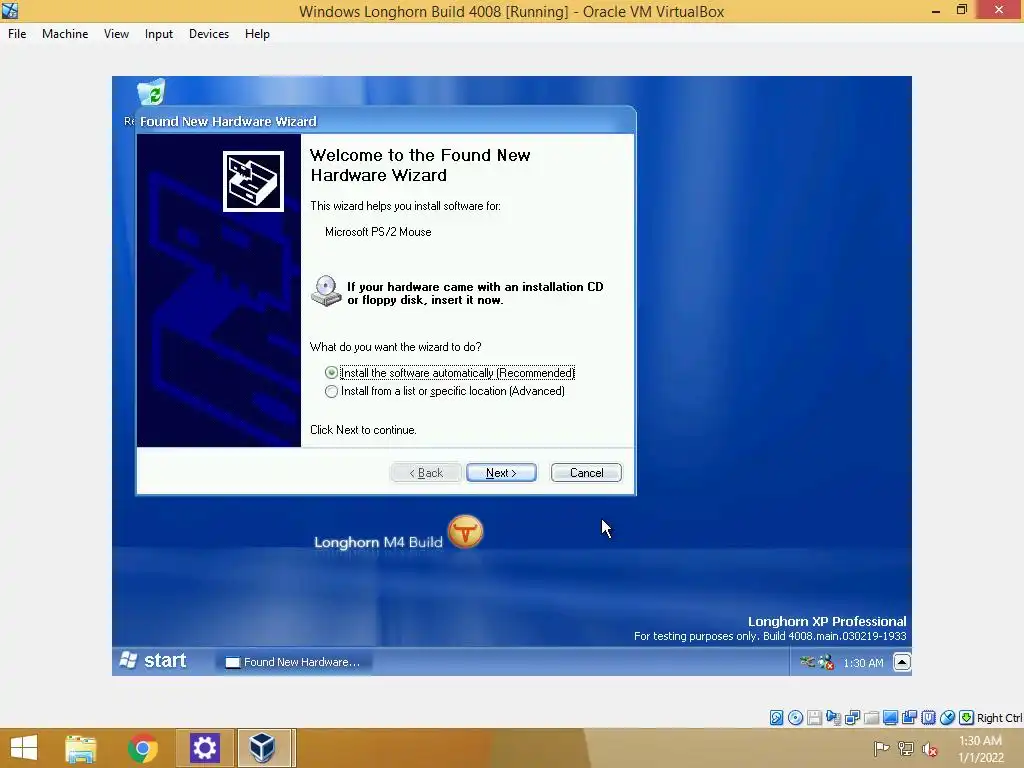Click the hardware wizard box icon
The height and width of the screenshot is (768, 1024).
point(253,182)
